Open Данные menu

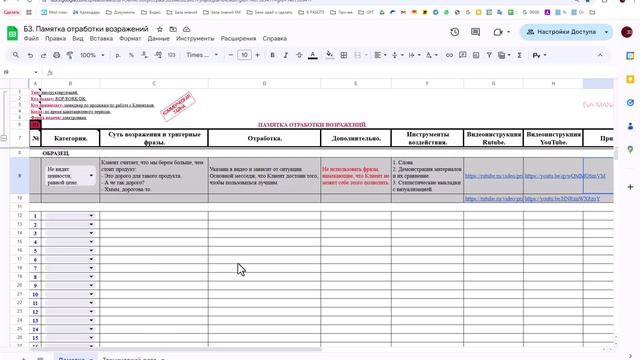(x=158, y=38)
